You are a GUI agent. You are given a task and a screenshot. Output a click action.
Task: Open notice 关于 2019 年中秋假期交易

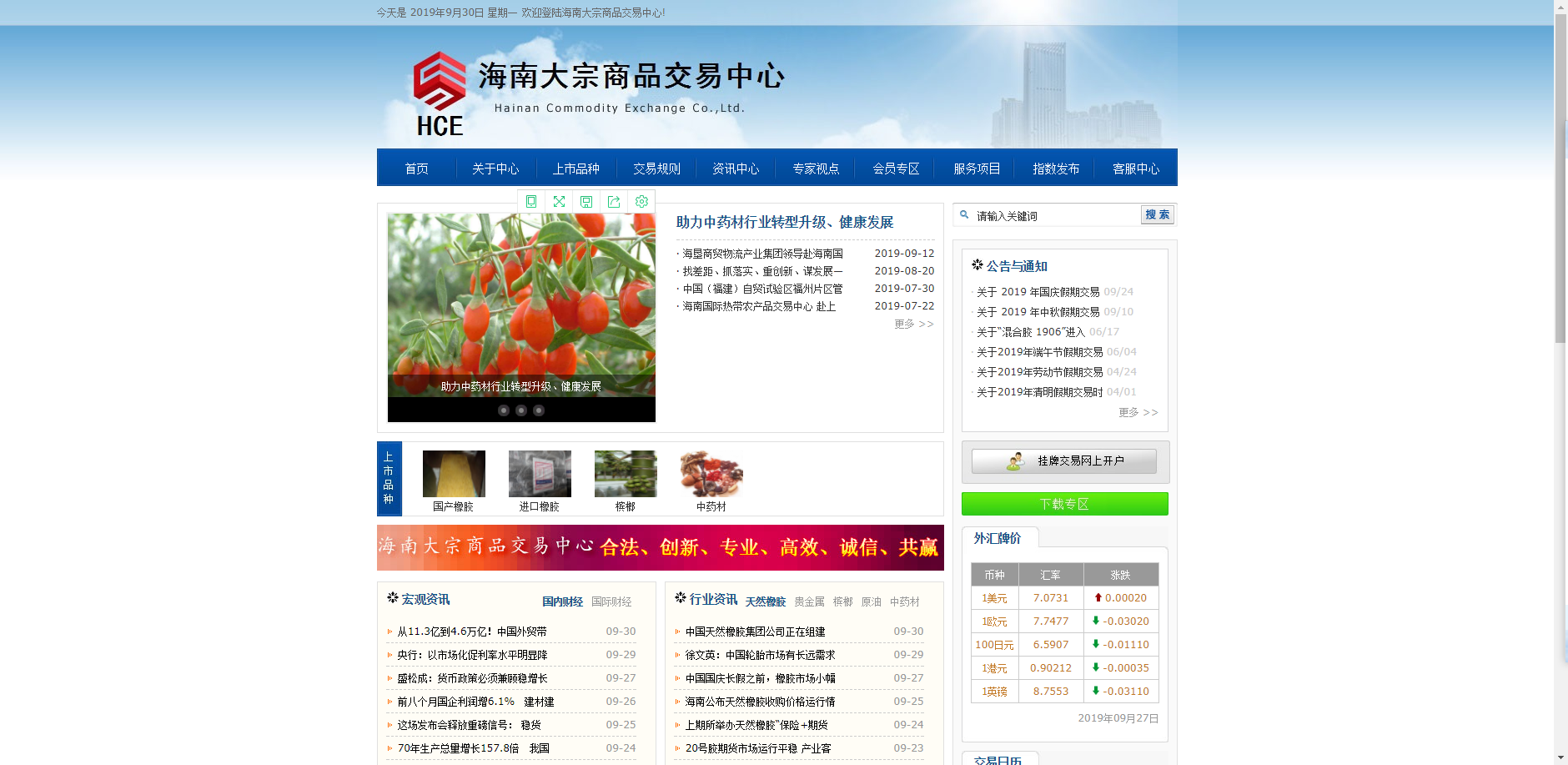coord(1038,312)
